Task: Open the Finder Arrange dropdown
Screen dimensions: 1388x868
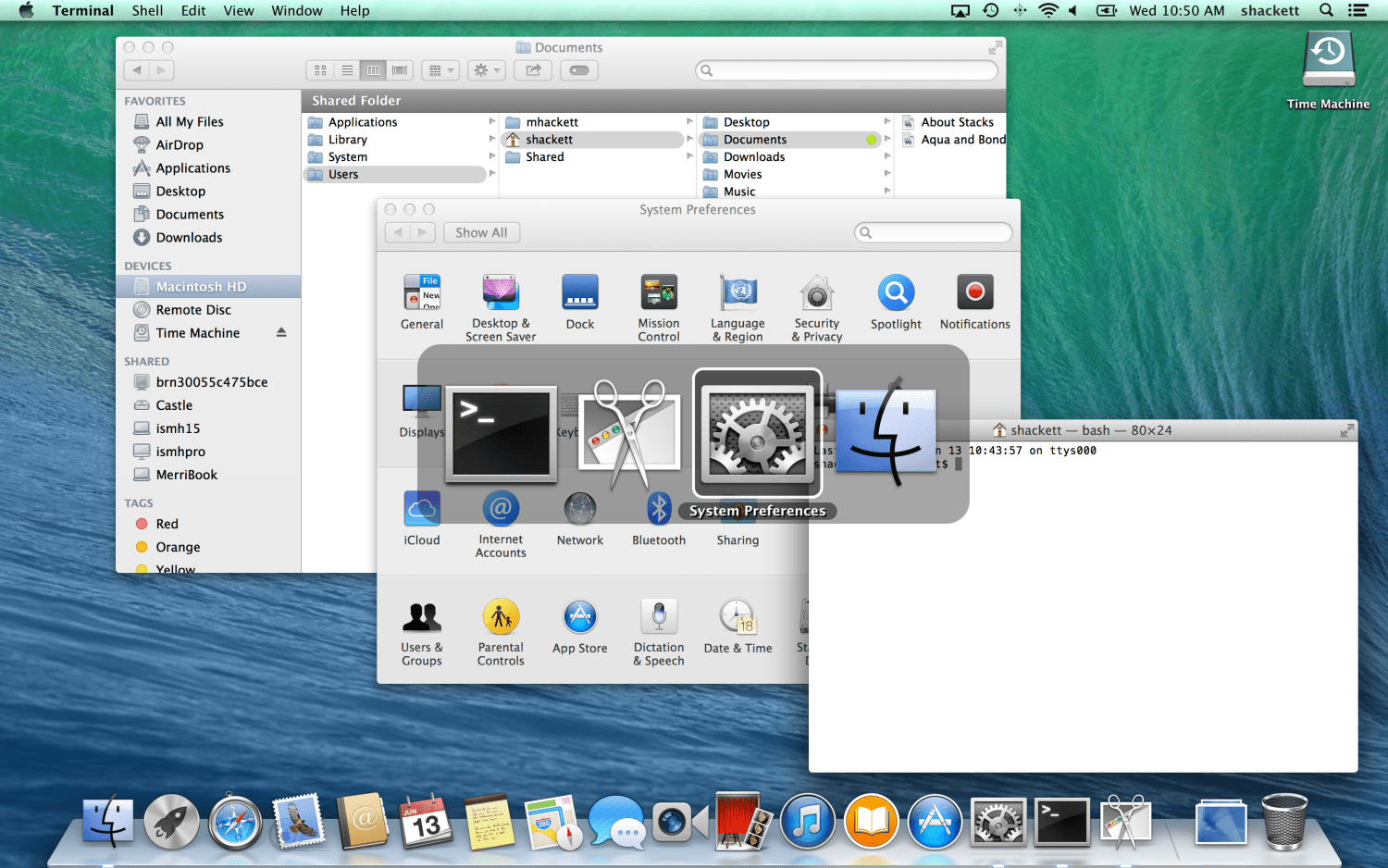Action: (440, 70)
